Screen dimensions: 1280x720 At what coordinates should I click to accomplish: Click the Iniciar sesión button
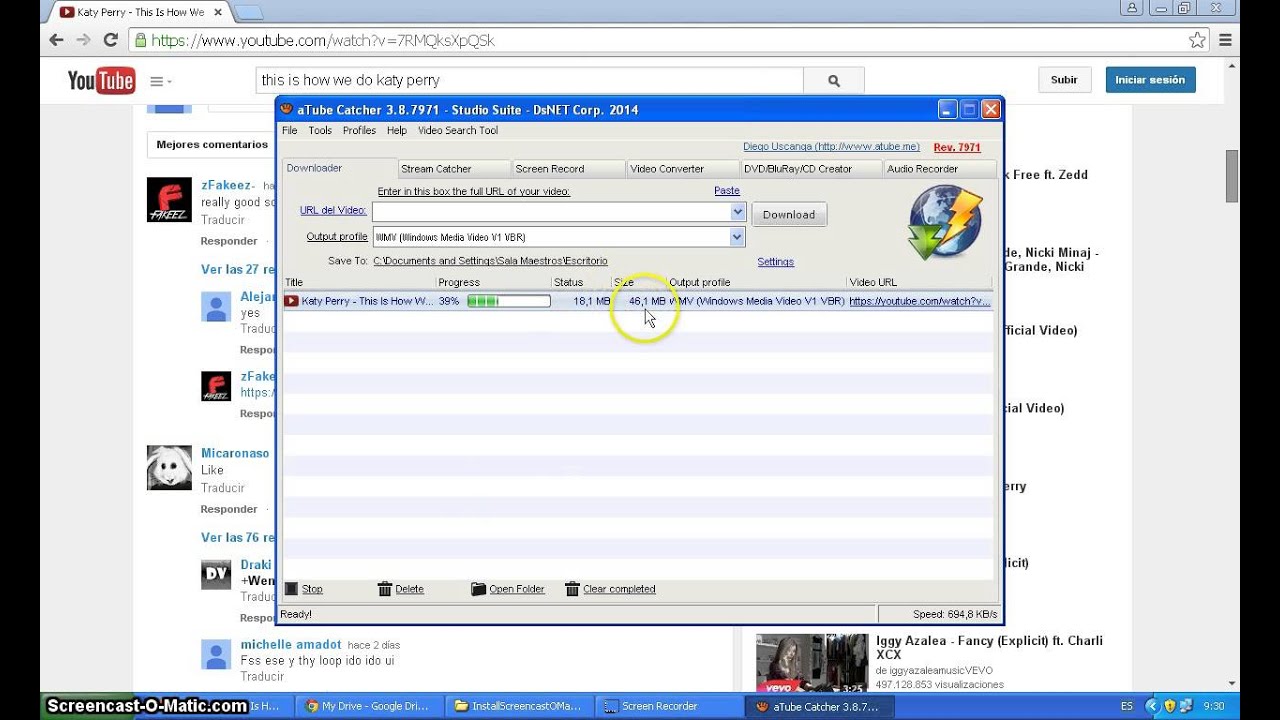(1150, 80)
